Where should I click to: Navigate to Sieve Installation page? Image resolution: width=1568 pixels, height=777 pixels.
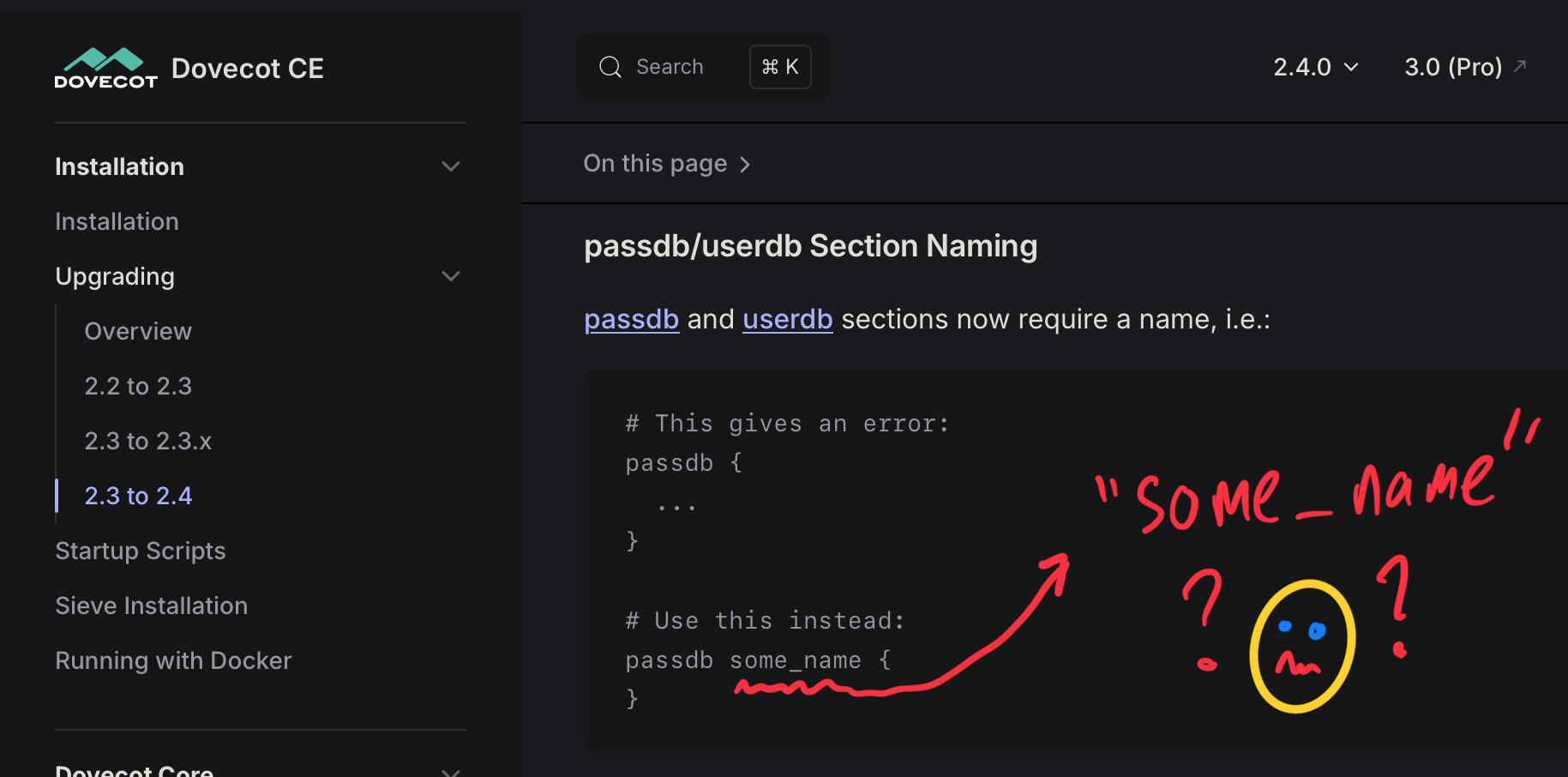(x=152, y=605)
